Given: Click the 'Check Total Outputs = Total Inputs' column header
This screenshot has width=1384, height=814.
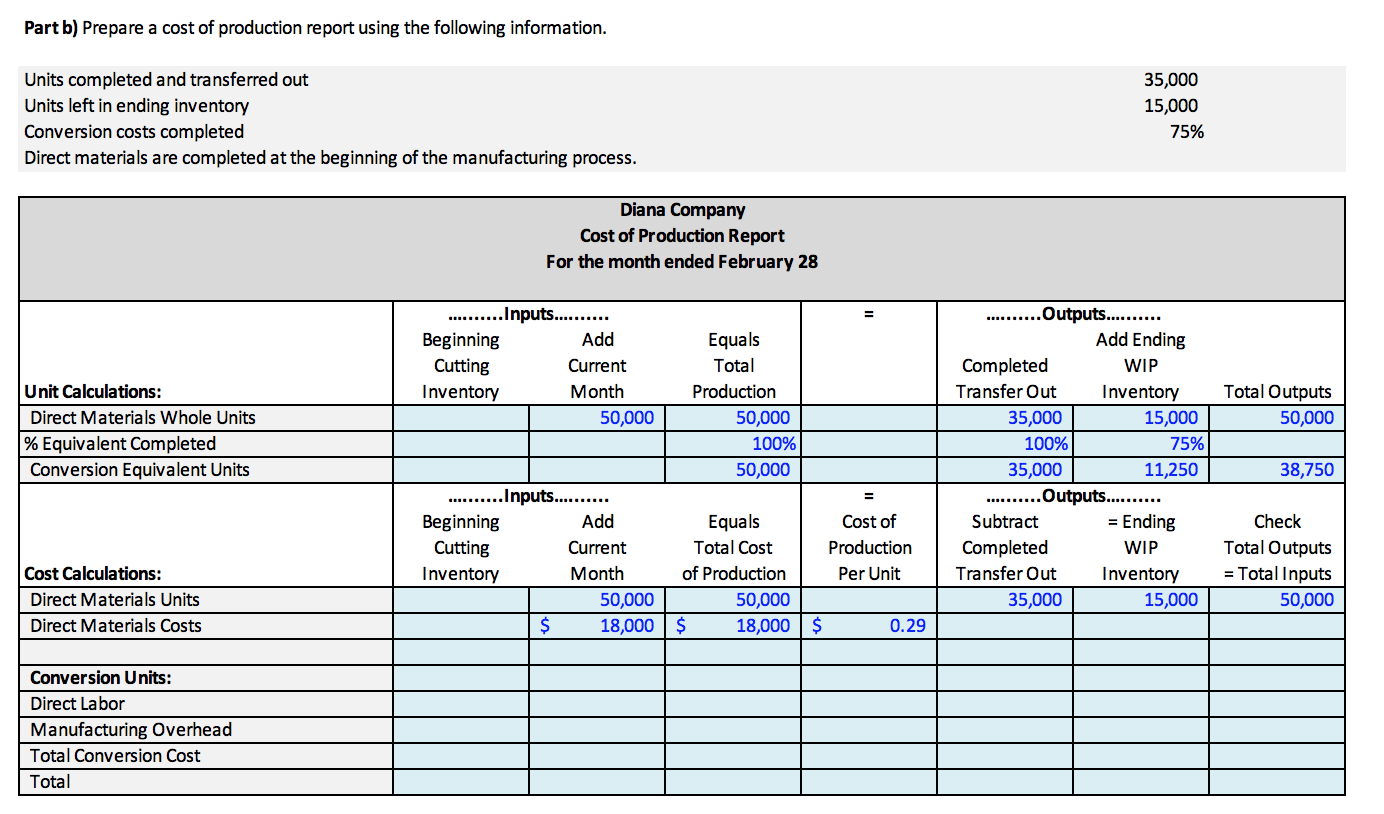Looking at the screenshot, I should tap(1277, 548).
